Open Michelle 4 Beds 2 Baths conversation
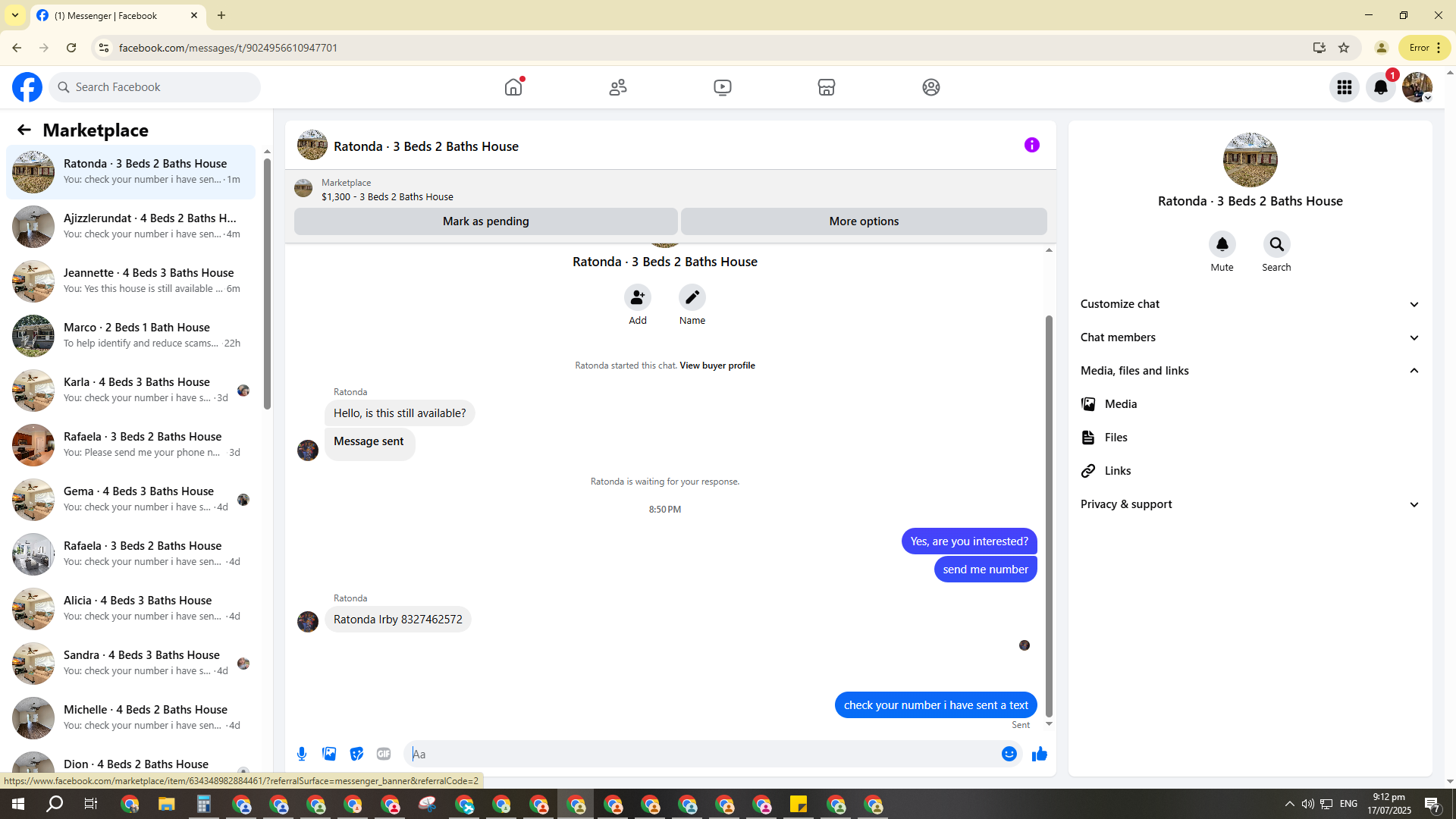 130,717
